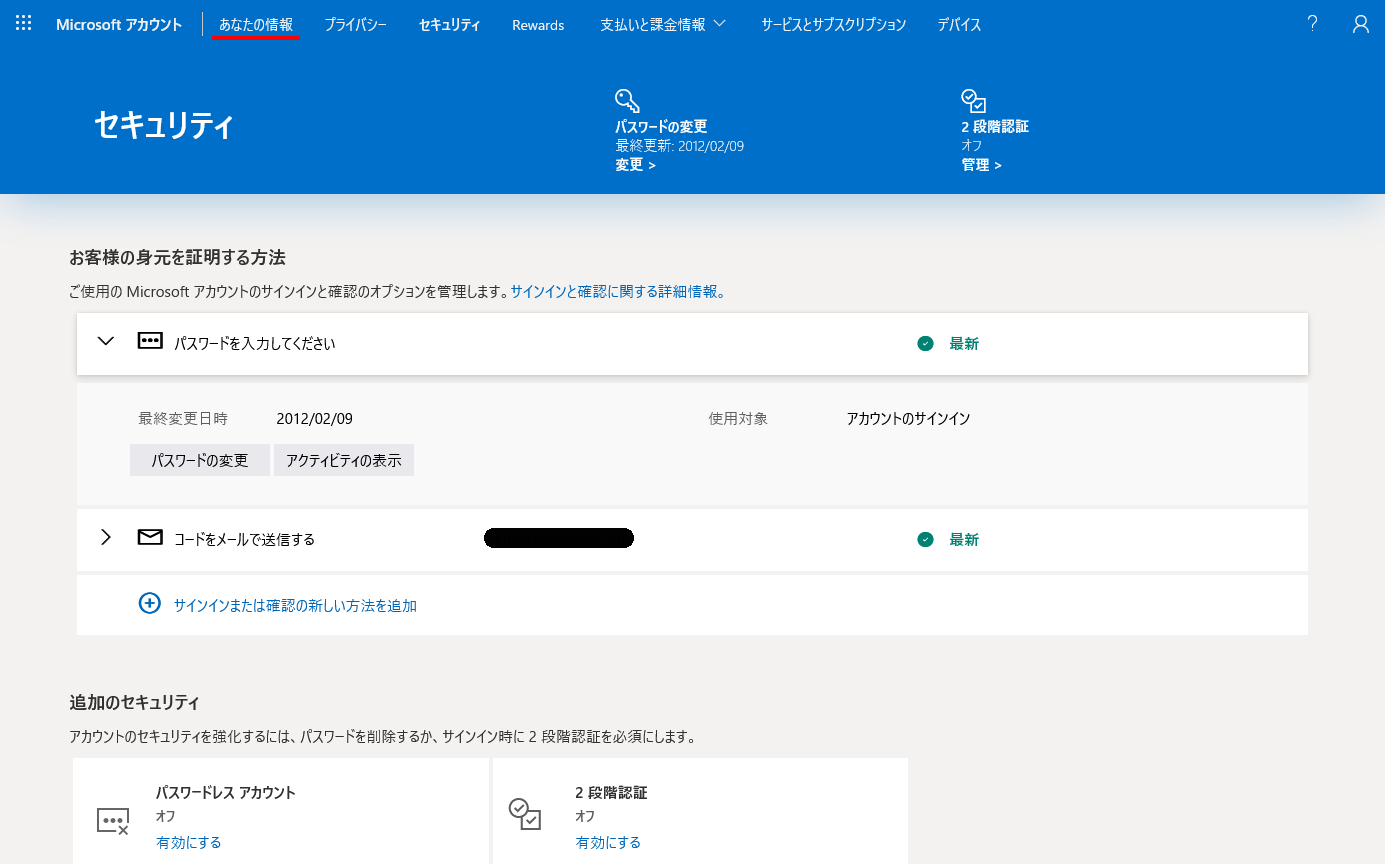The height and width of the screenshot is (864, 1385).
Task: Click the green check icon in email code row
Action: 925,539
